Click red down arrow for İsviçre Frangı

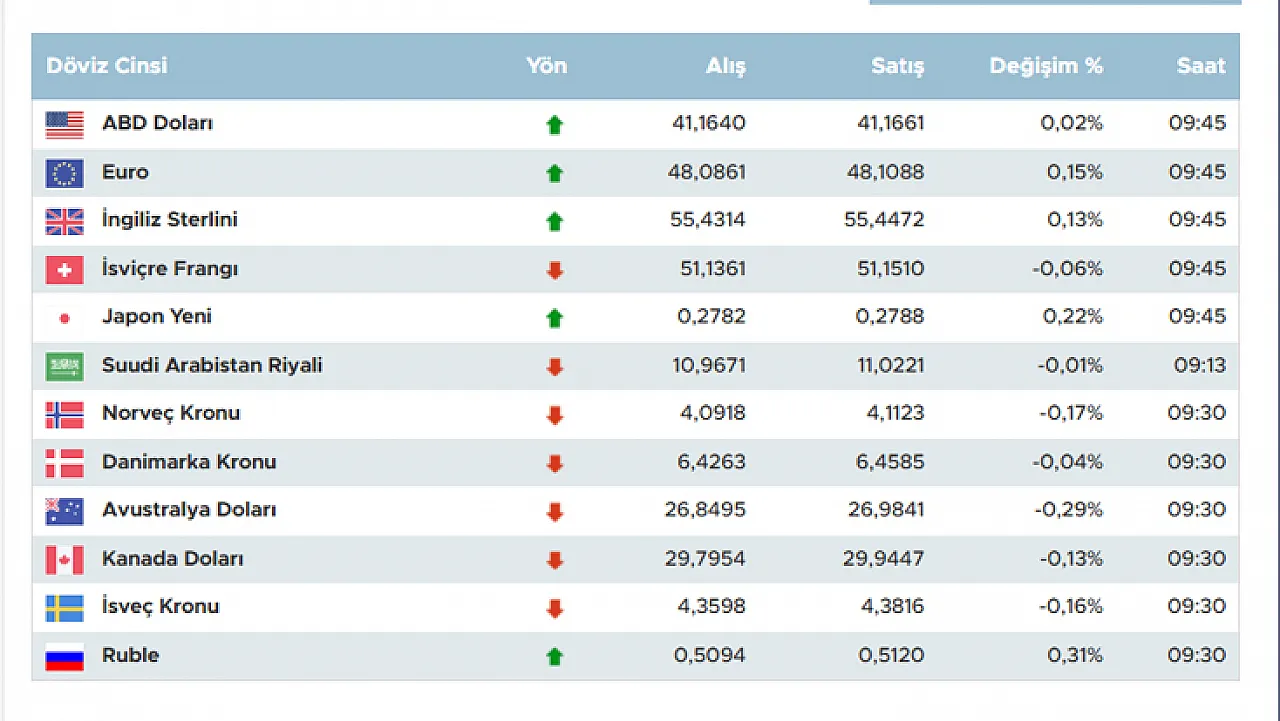pyautogui.click(x=554, y=270)
